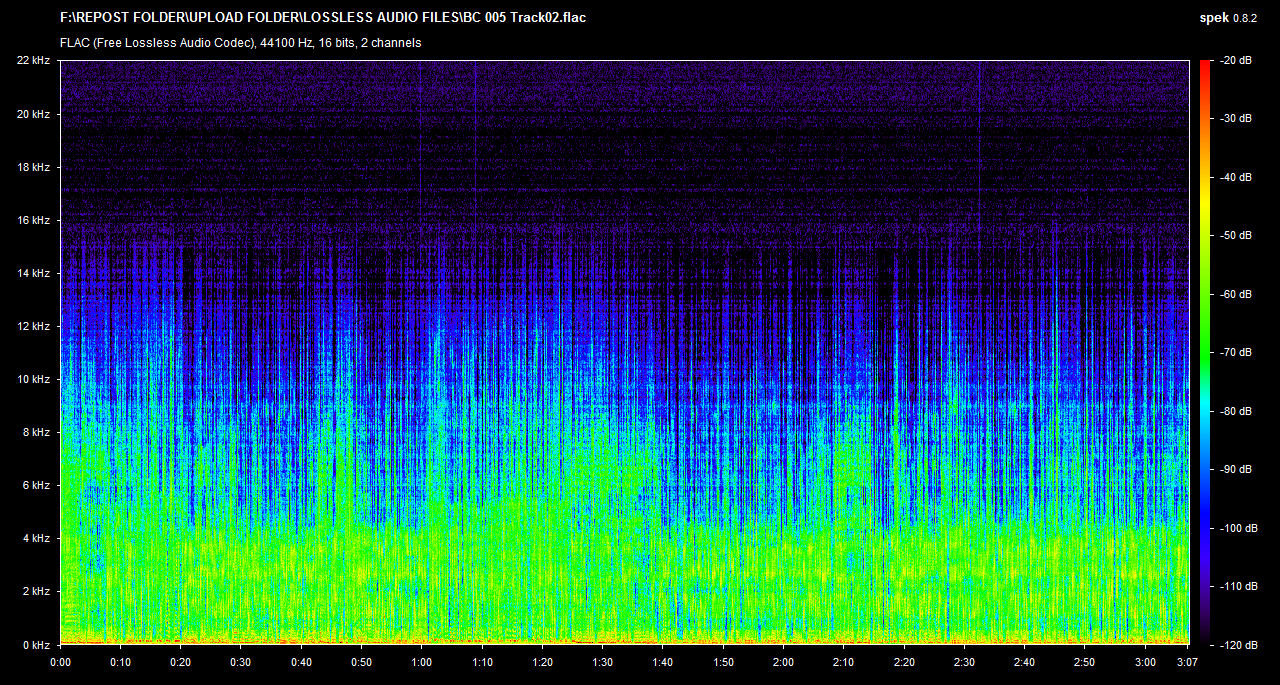
Task: Click the -20 dB scale label
Action: (x=1235, y=60)
